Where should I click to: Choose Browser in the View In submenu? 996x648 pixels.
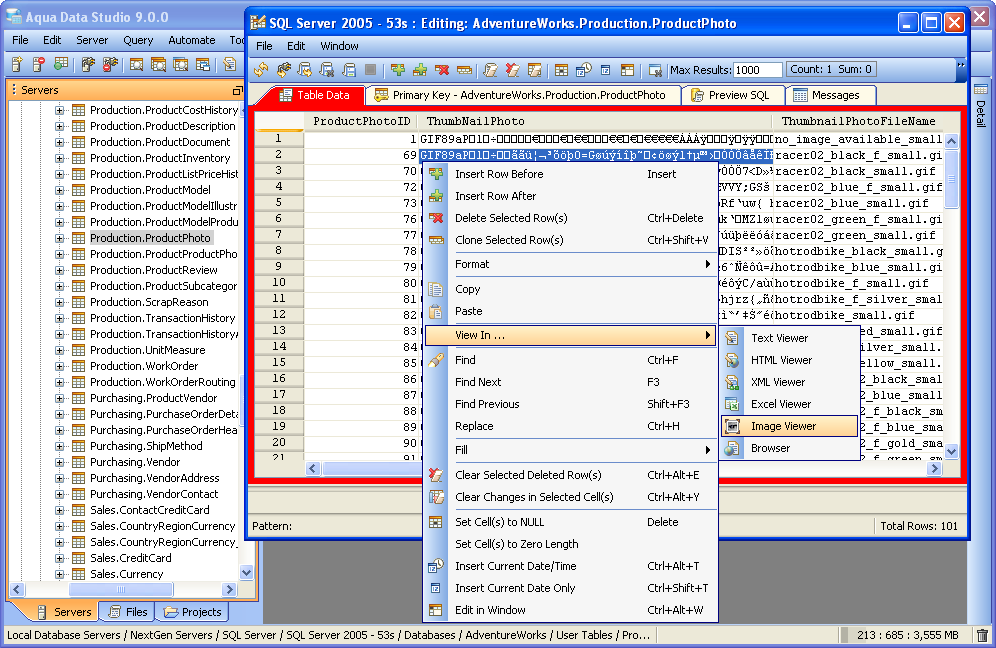[790, 448]
